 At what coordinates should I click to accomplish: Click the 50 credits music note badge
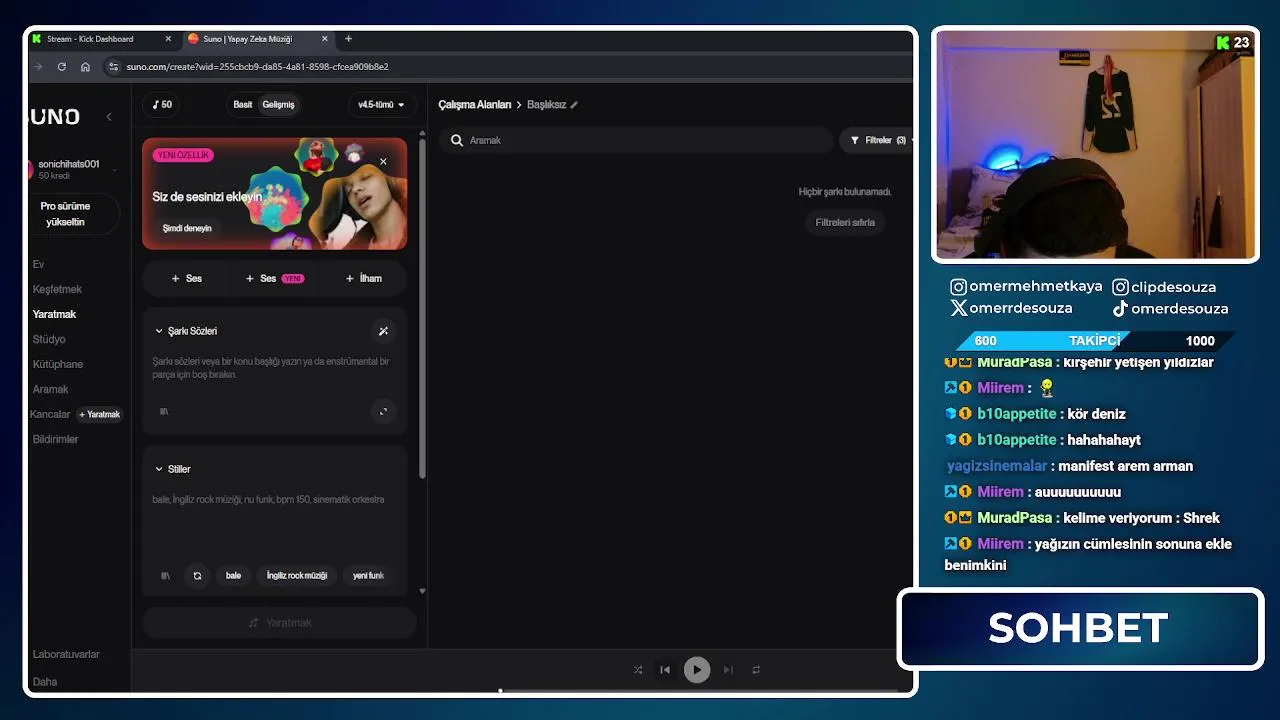[x=162, y=104]
